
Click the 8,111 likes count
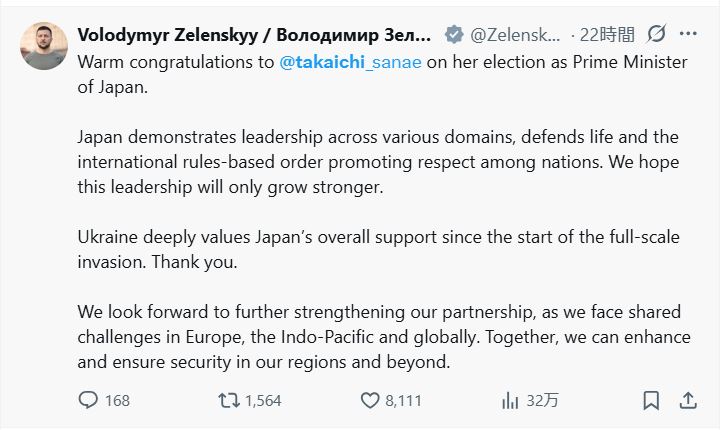pos(404,400)
